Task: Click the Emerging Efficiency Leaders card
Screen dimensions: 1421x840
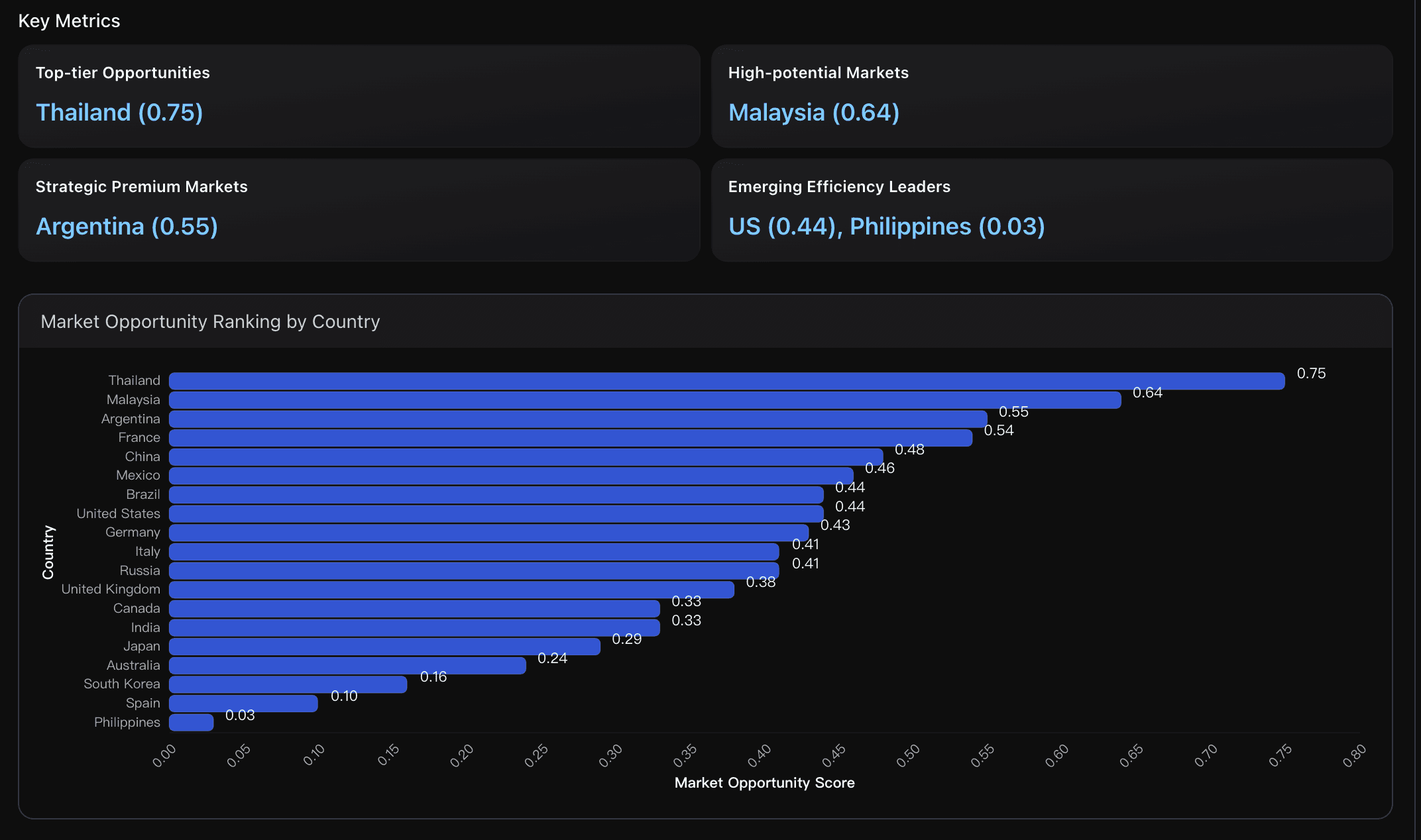Action: 1052,211
